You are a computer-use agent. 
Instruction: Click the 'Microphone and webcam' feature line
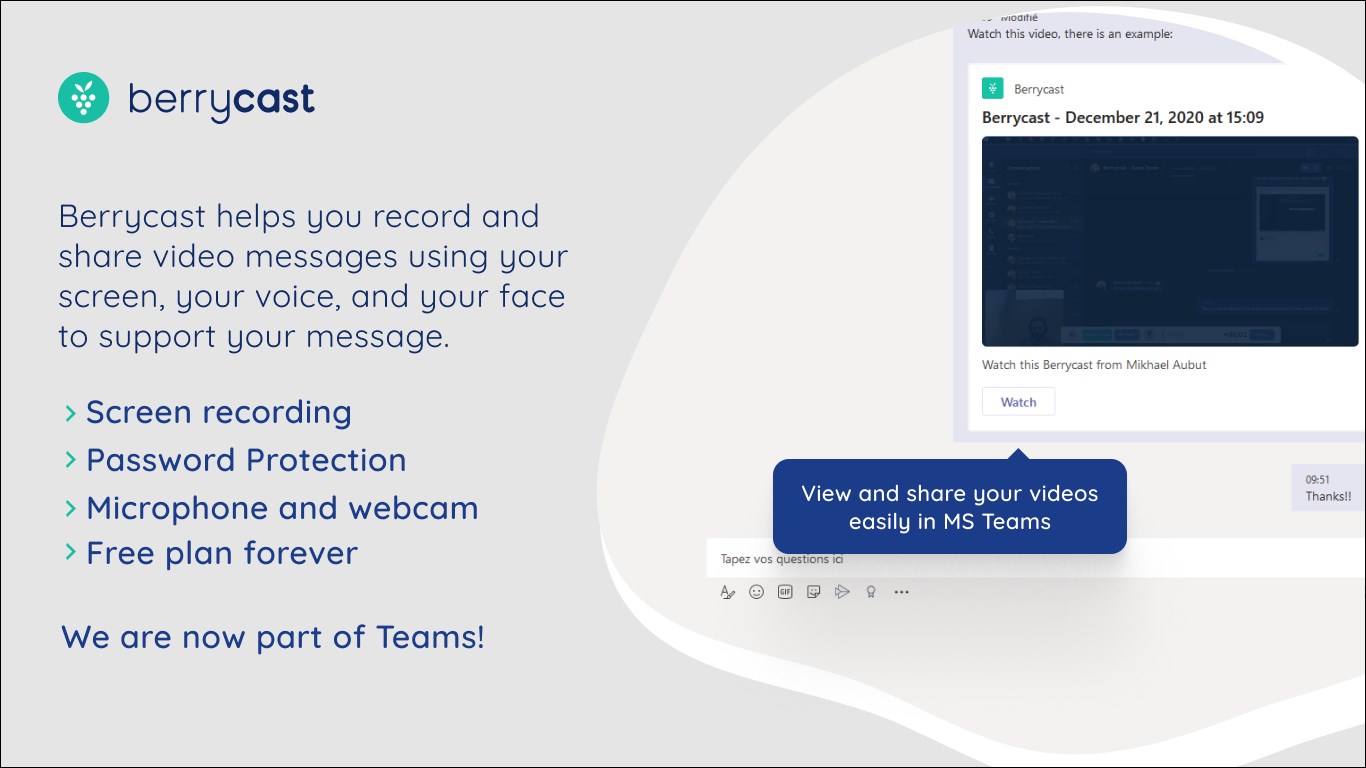tap(282, 508)
